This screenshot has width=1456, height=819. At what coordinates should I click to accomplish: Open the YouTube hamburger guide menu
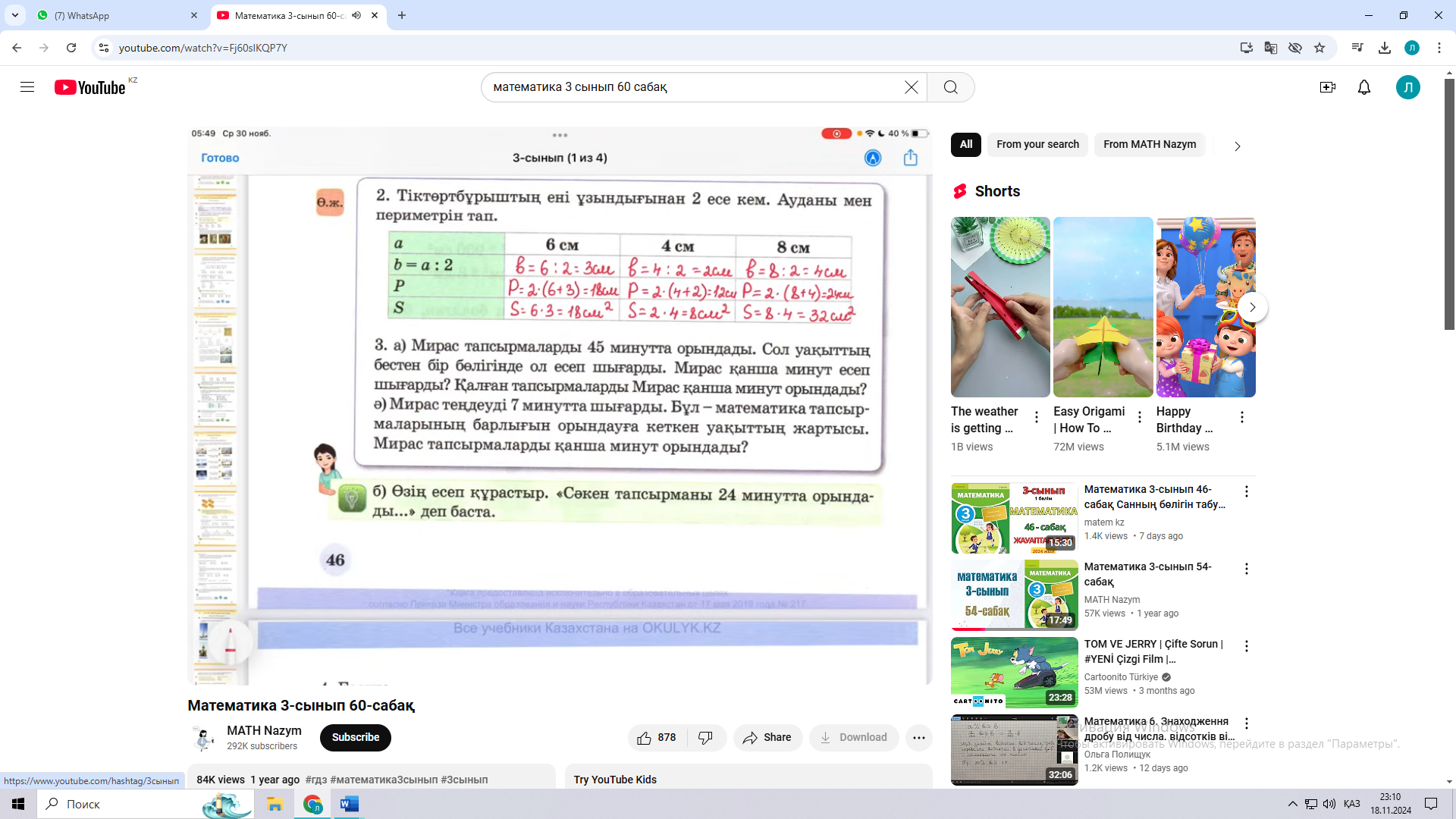pyautogui.click(x=27, y=87)
